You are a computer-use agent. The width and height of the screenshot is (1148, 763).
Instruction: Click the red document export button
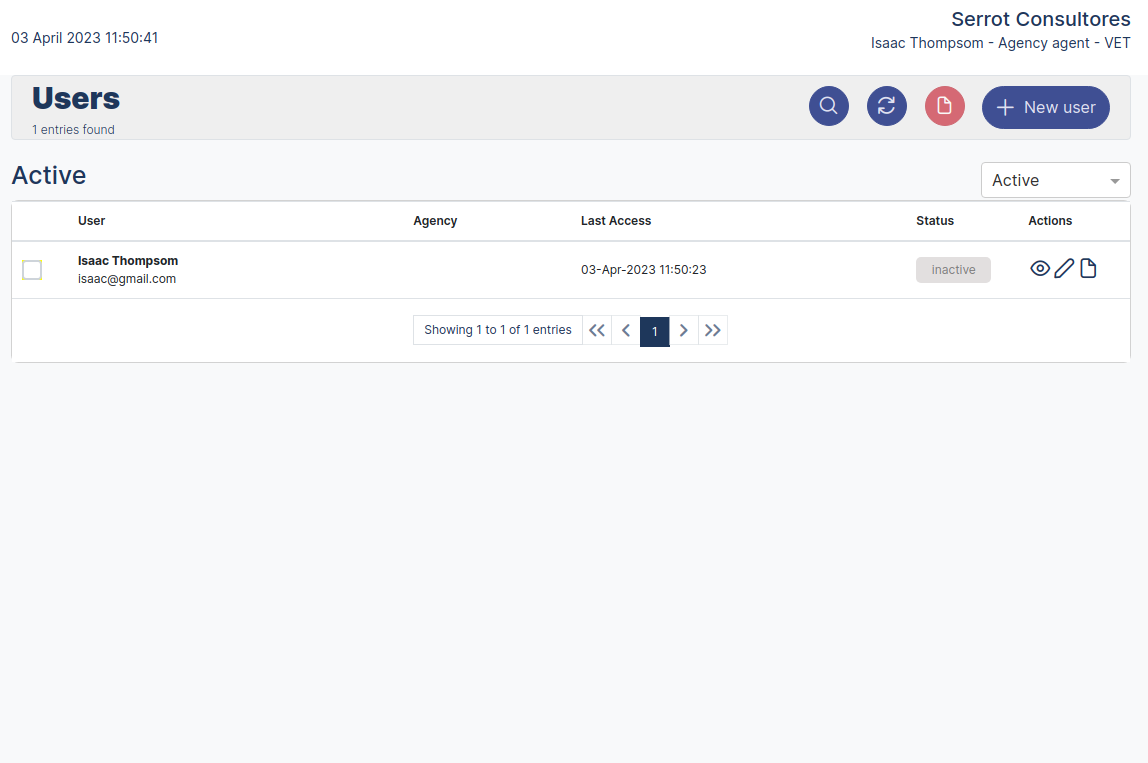click(x=944, y=106)
